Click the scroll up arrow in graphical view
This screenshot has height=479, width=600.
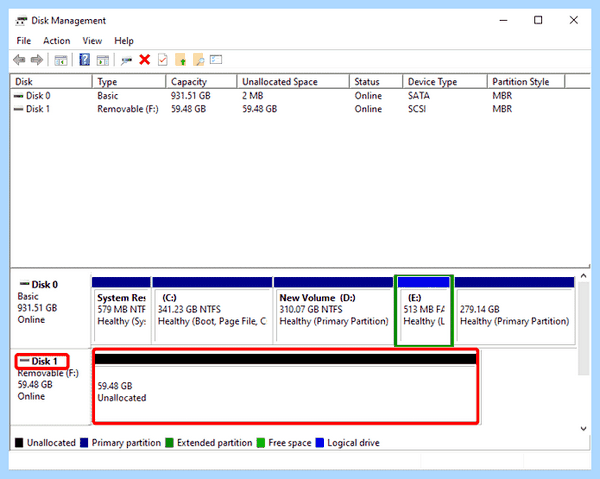tap(583, 276)
